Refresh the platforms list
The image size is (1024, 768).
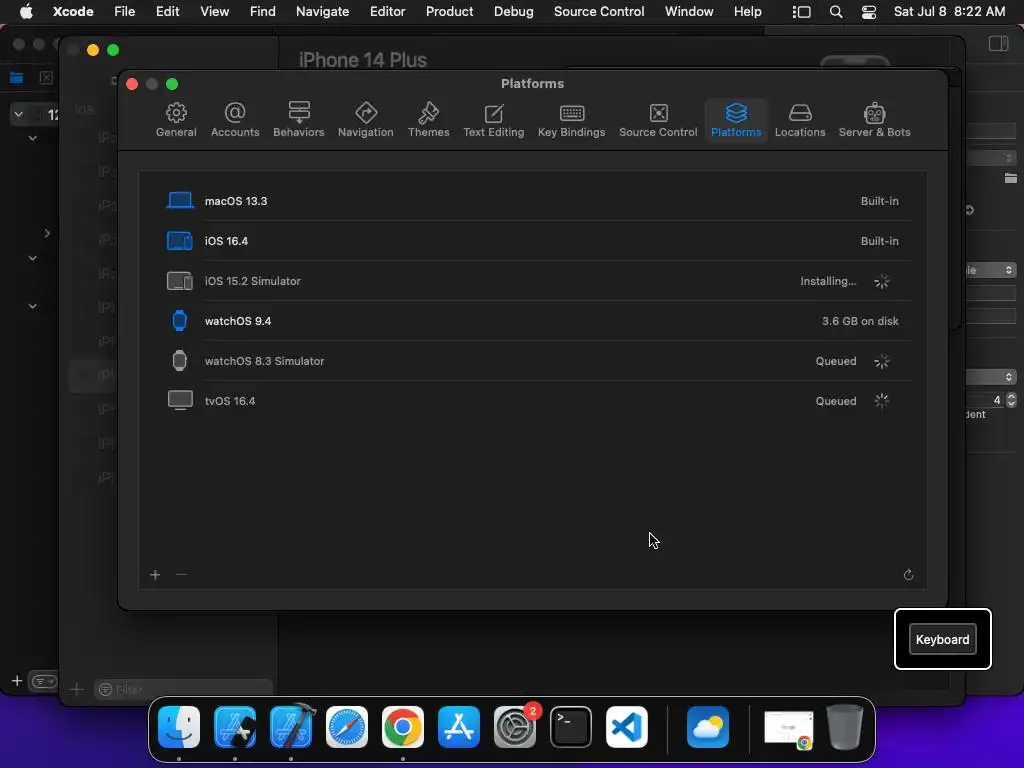(x=908, y=575)
